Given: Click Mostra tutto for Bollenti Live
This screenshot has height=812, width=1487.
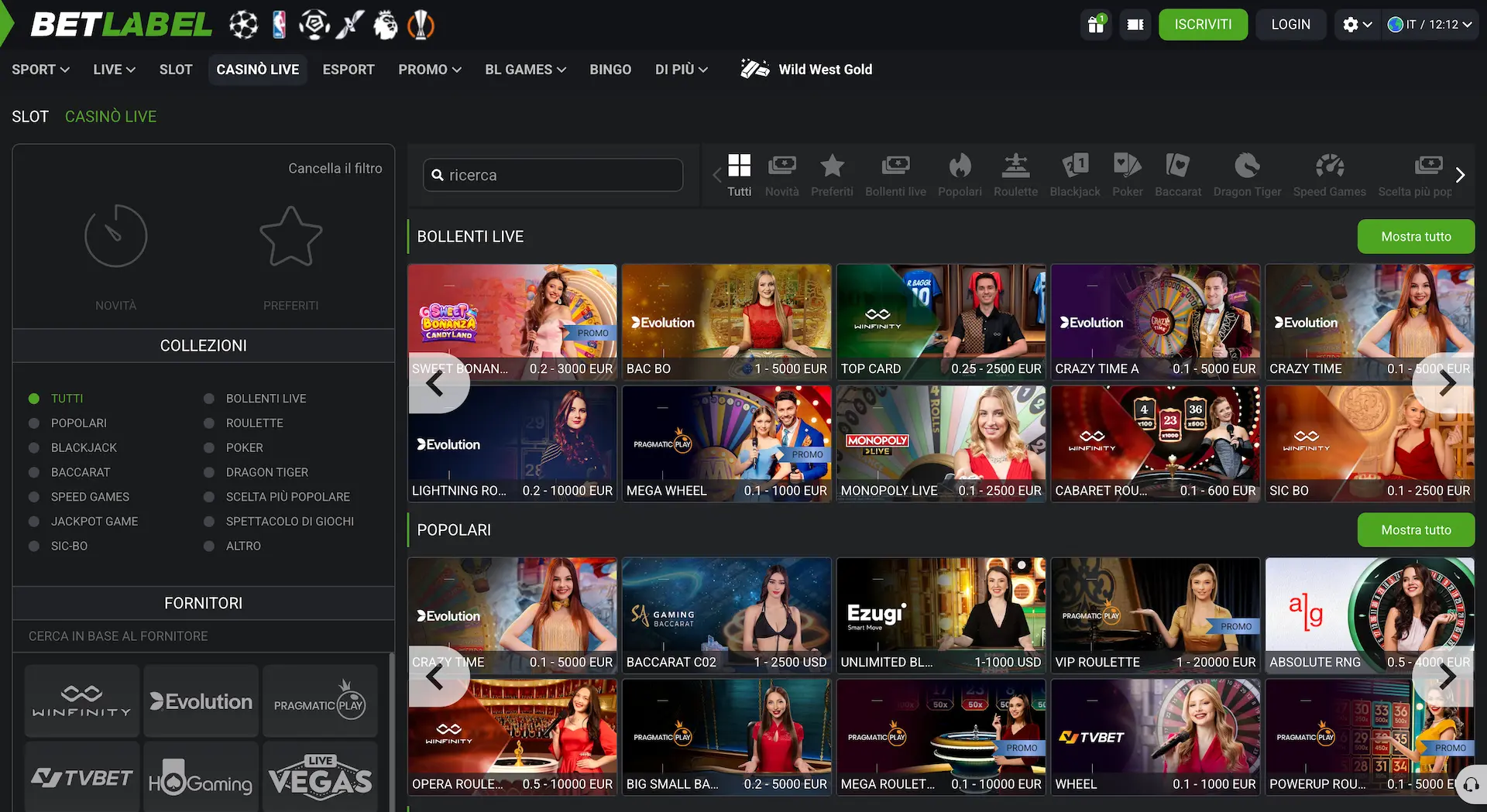Looking at the screenshot, I should (1416, 237).
